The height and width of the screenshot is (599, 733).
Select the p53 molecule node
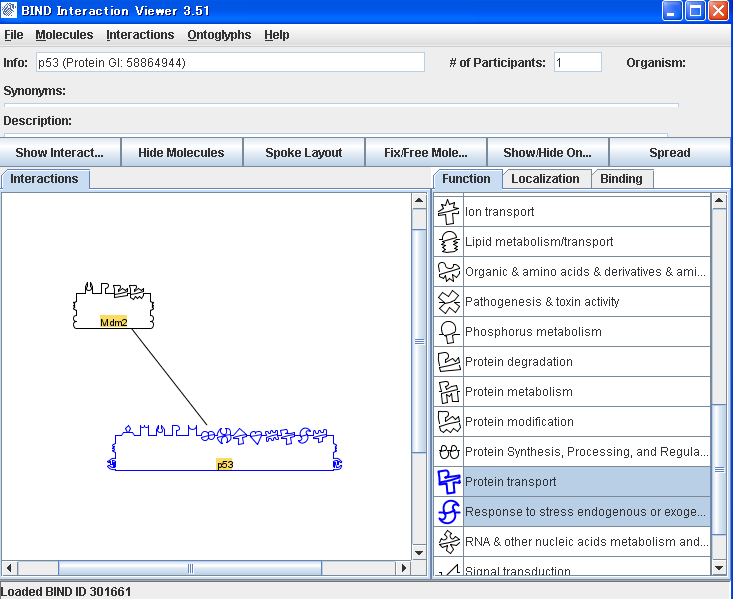pyautogui.click(x=225, y=448)
